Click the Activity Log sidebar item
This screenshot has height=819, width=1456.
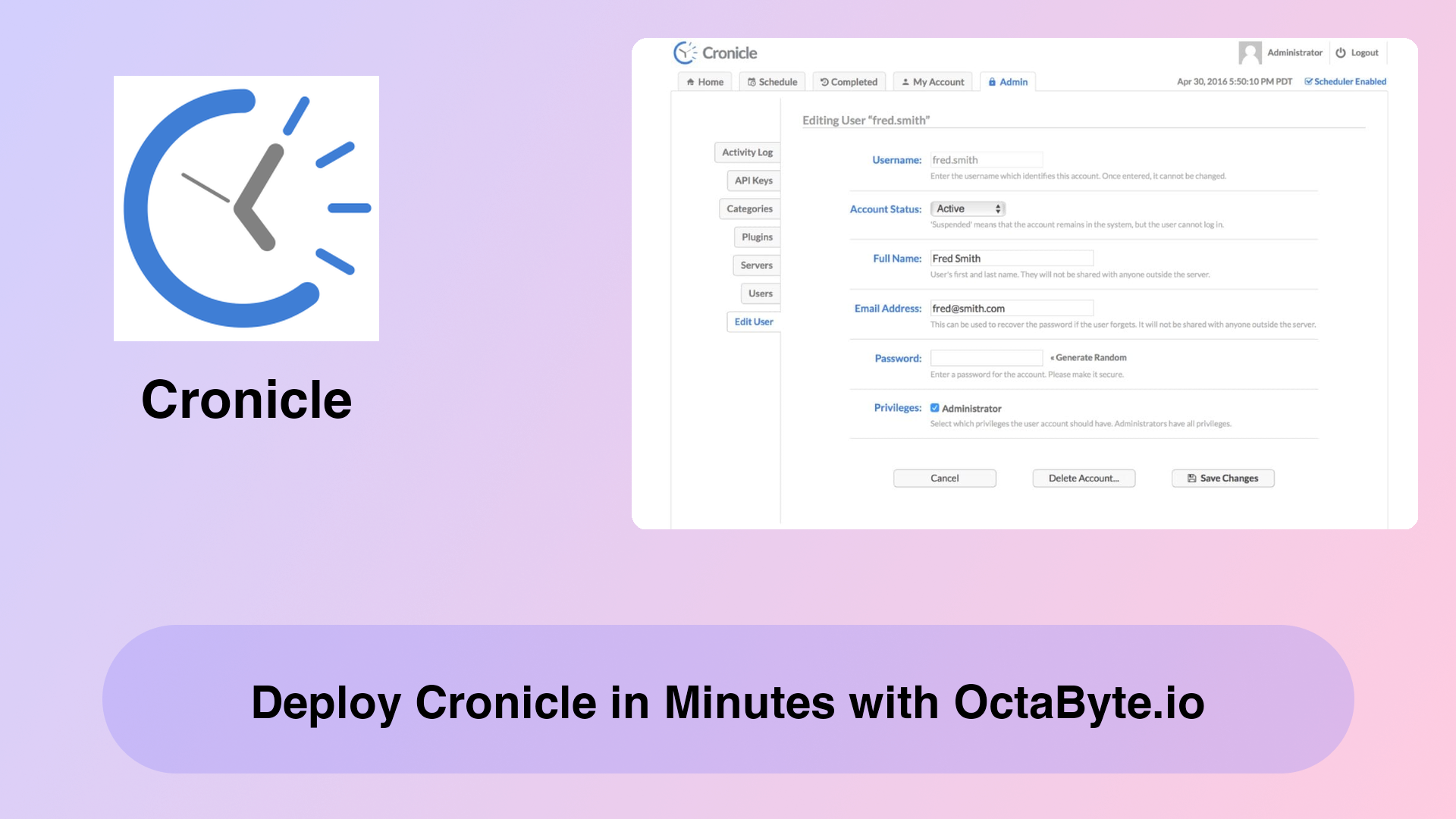point(747,152)
